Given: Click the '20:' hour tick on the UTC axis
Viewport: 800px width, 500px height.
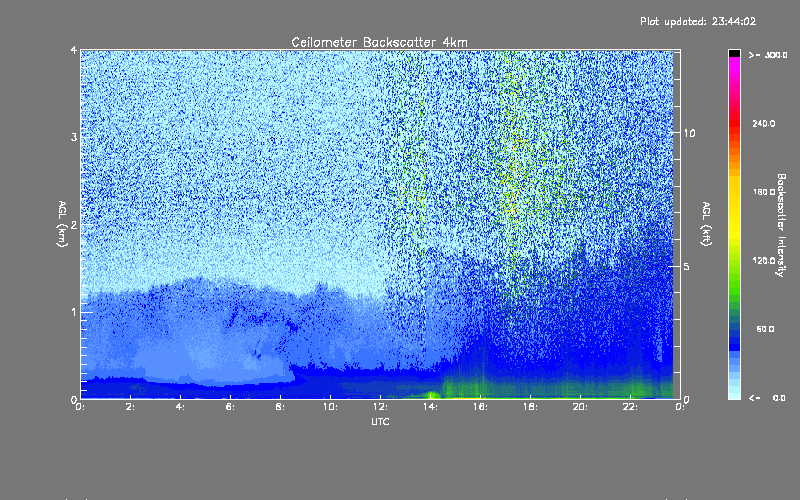Looking at the screenshot, I should coord(580,407).
